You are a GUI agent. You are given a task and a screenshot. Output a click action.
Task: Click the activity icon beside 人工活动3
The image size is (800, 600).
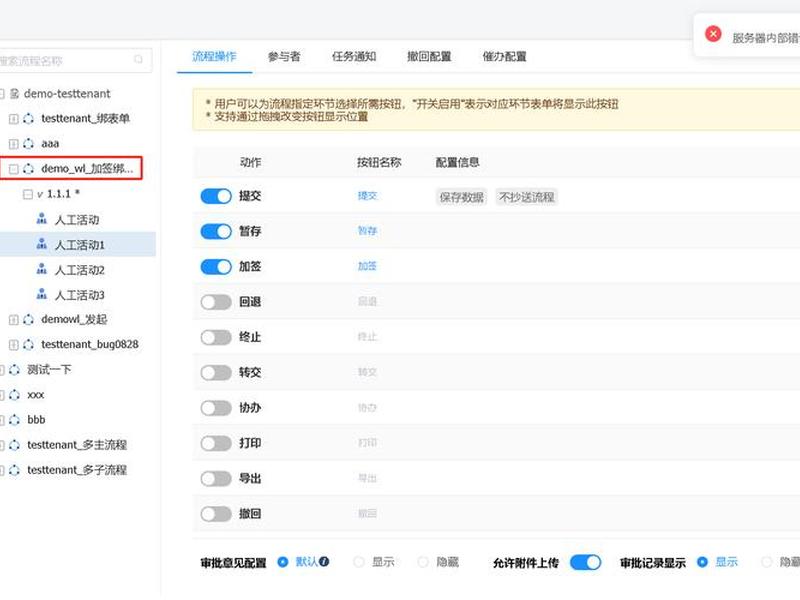(x=42, y=294)
